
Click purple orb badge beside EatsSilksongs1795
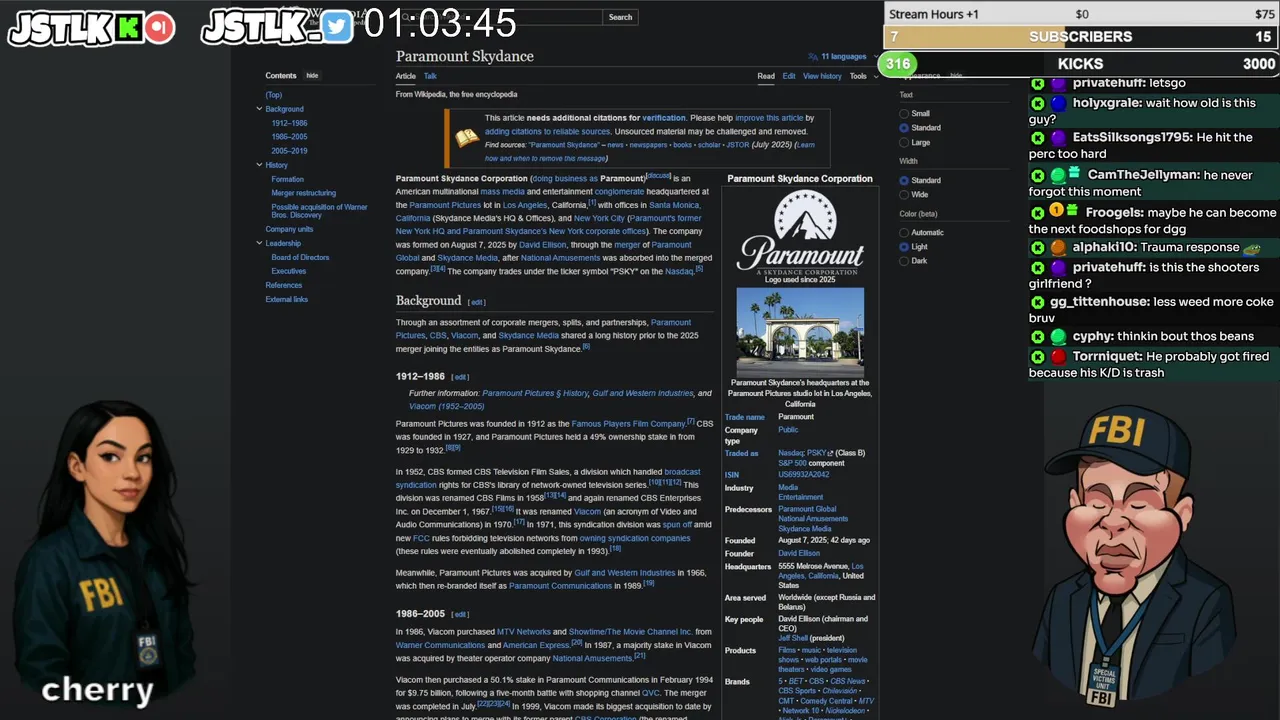[1058, 137]
